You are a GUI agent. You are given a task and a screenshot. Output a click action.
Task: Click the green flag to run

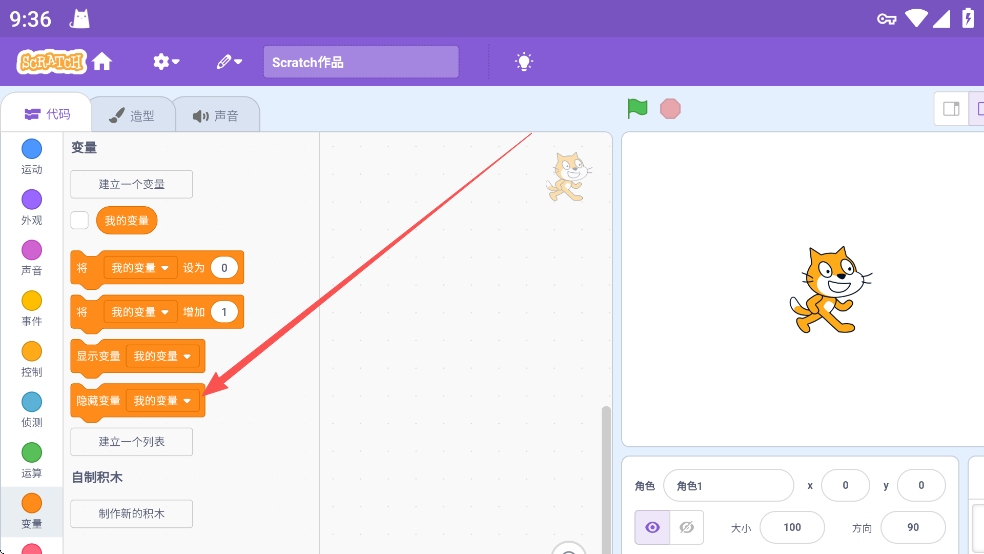click(637, 108)
